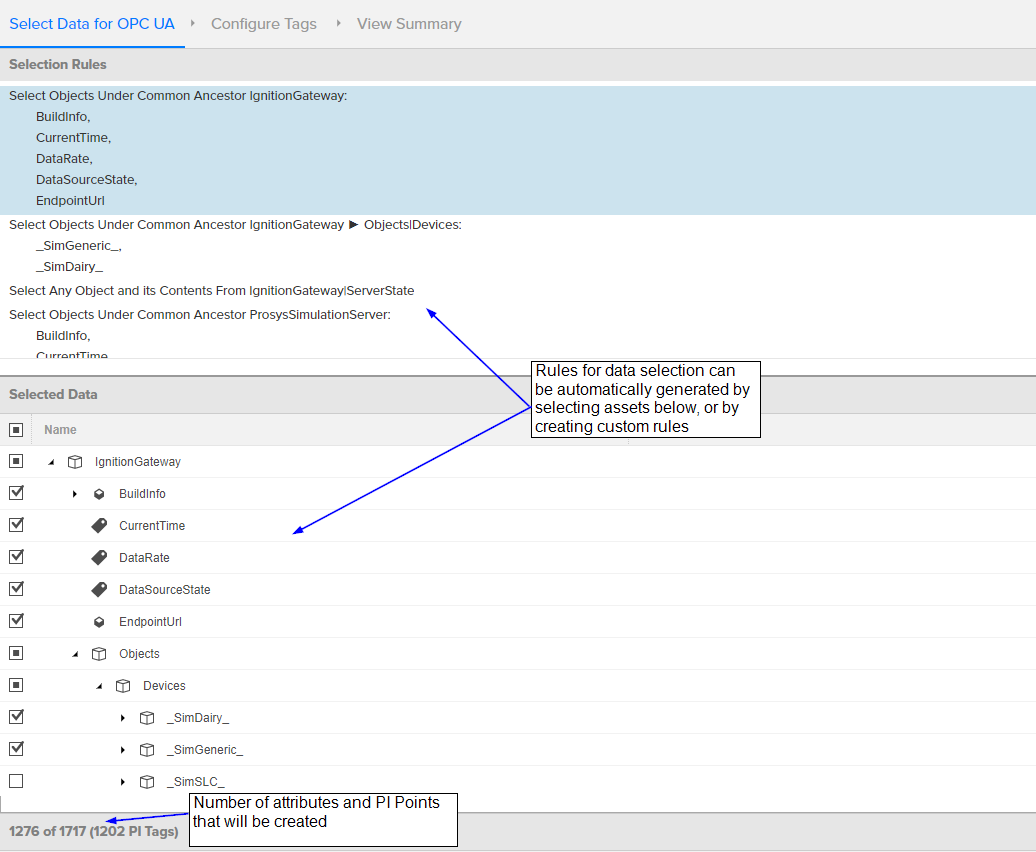Image resolution: width=1036 pixels, height=852 pixels.
Task: Click the tag icon next to CurrentTime
Action: (x=99, y=526)
